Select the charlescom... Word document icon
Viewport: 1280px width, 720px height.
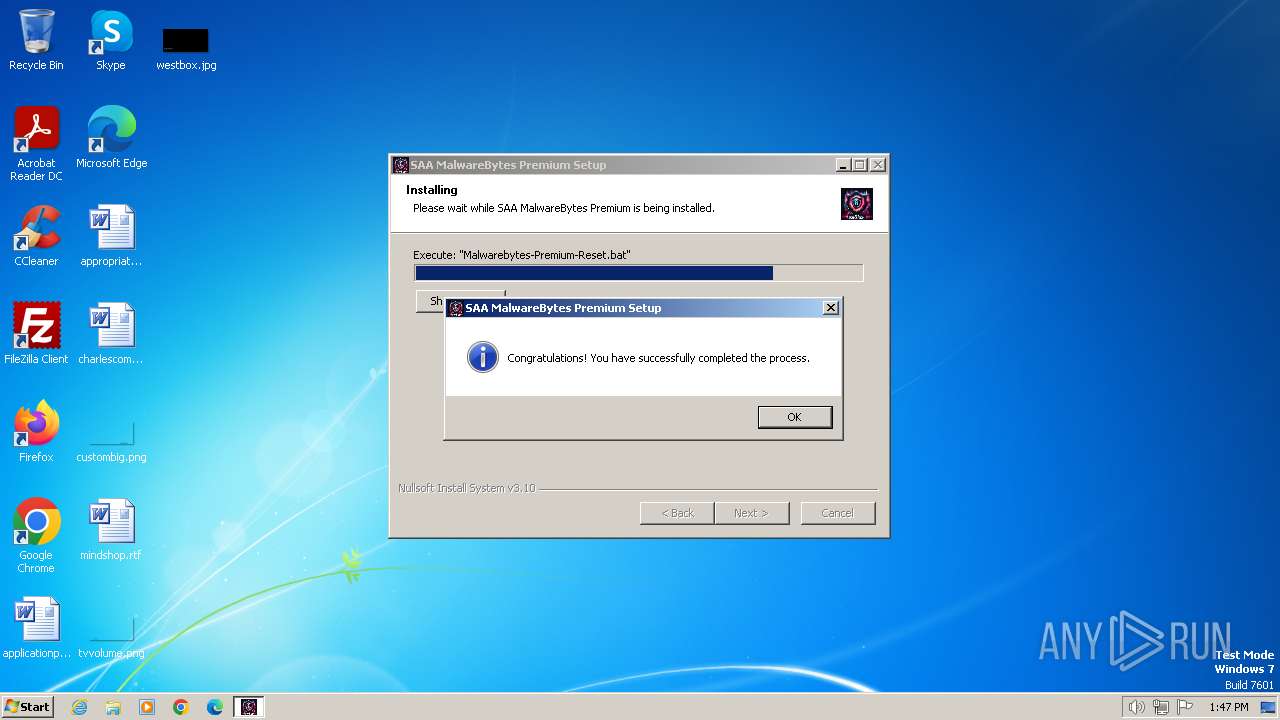pyautogui.click(x=111, y=334)
